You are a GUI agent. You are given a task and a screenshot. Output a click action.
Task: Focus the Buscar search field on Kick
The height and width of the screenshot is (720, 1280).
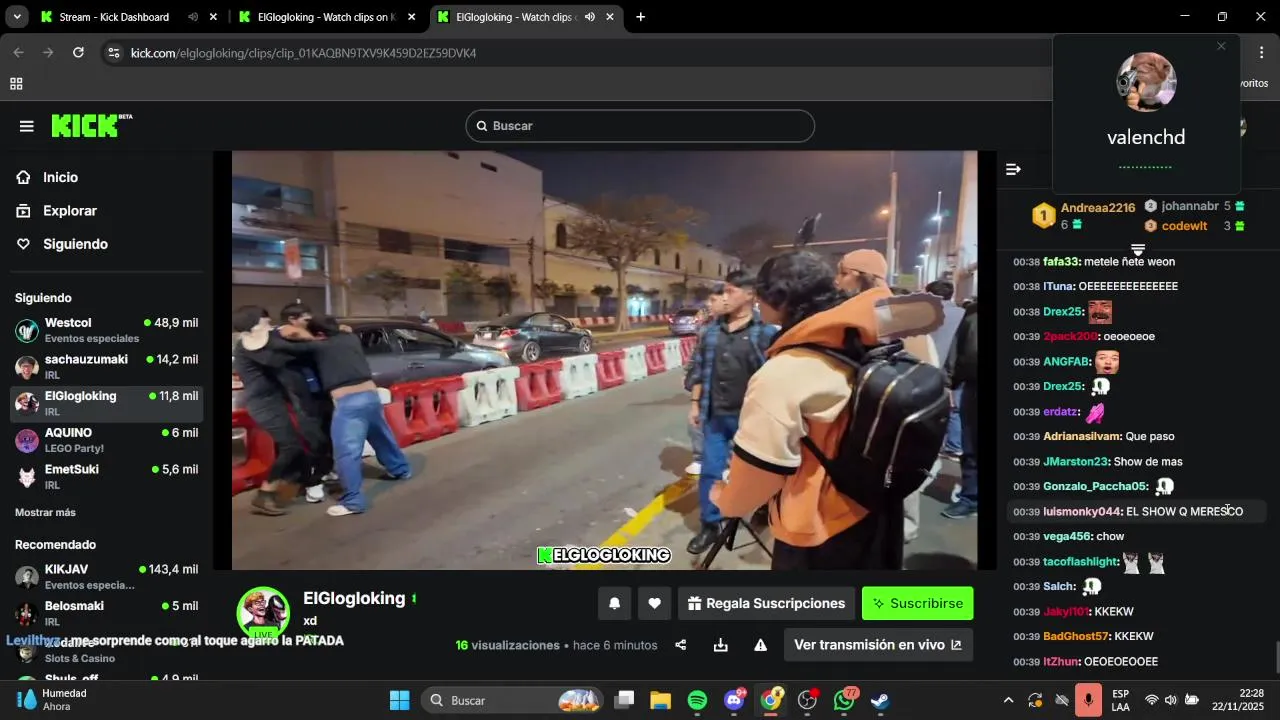coord(640,126)
